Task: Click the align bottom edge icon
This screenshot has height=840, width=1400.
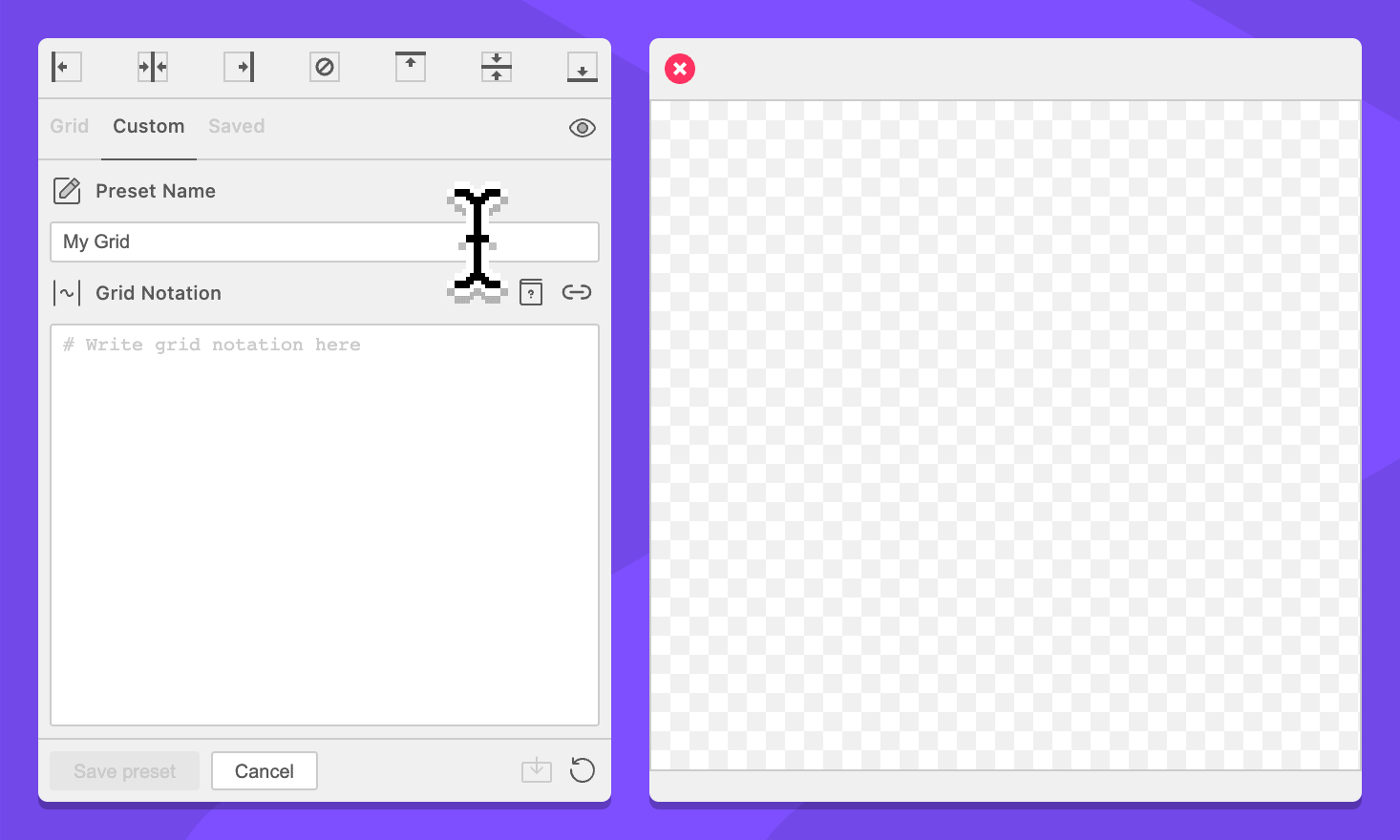Action: click(583, 67)
